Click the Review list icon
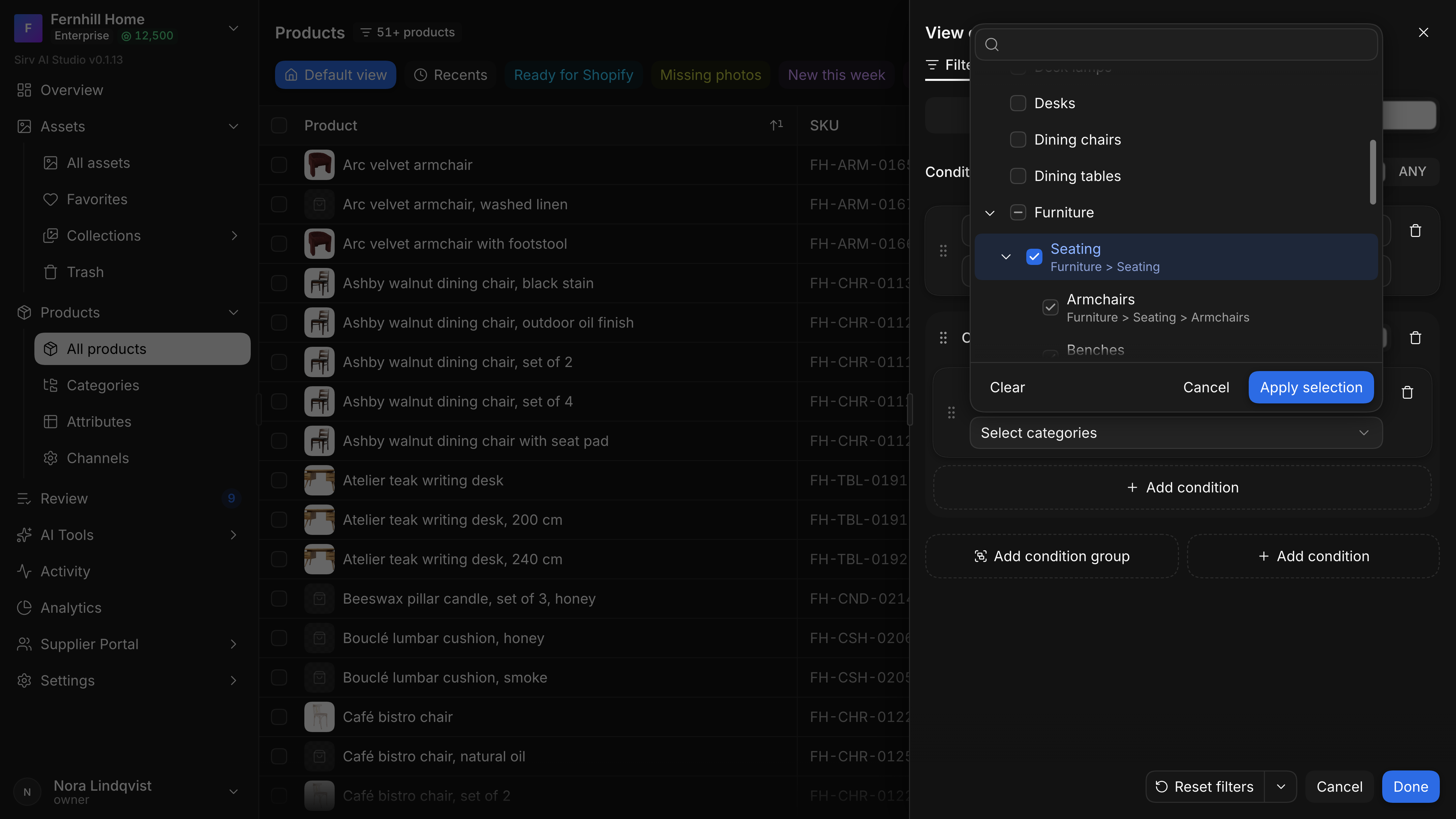The image size is (1456, 819). pyautogui.click(x=24, y=498)
